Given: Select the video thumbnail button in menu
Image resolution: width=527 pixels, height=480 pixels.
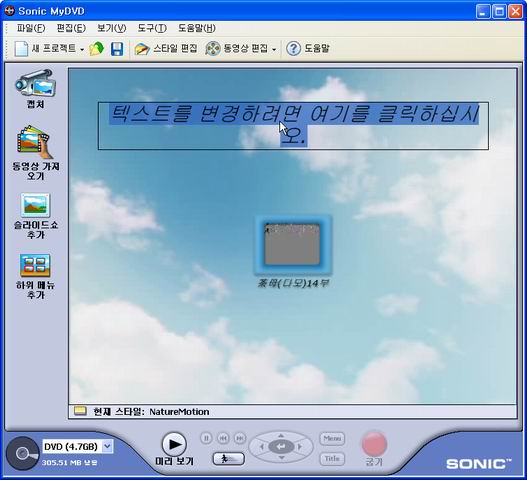Looking at the screenshot, I should point(293,244).
